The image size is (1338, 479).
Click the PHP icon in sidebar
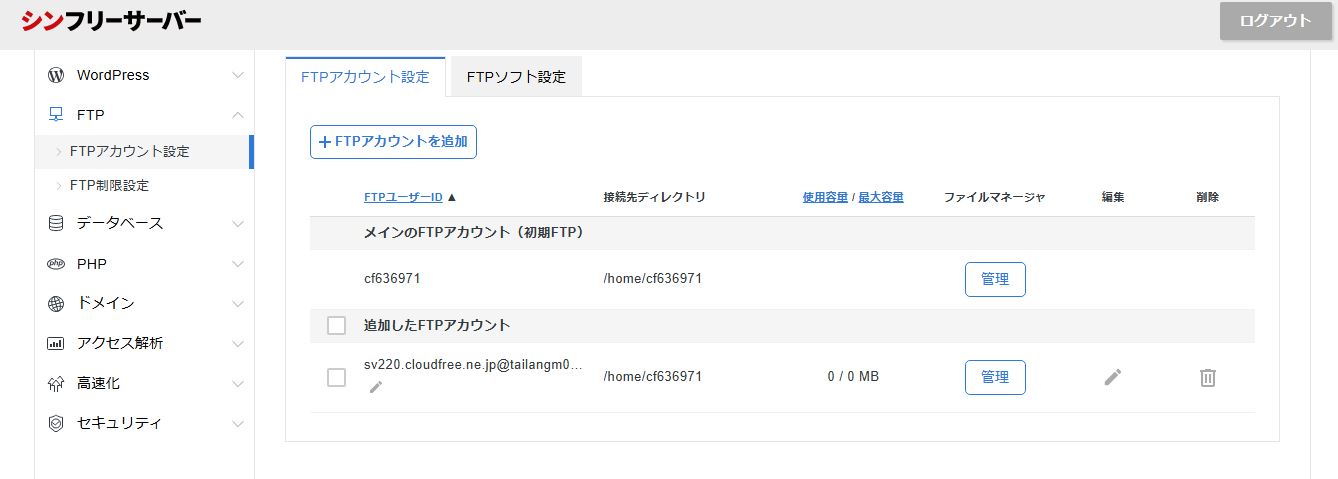(x=56, y=264)
